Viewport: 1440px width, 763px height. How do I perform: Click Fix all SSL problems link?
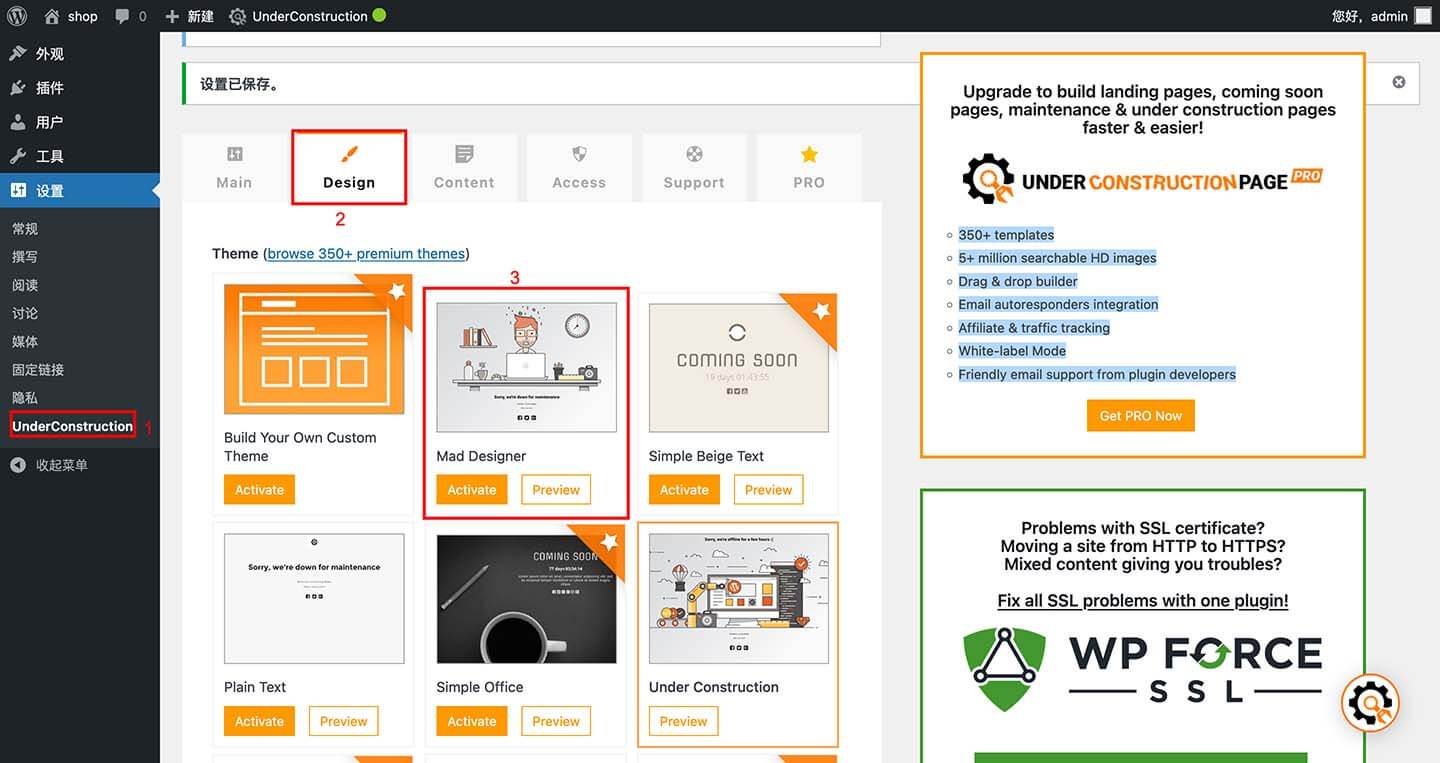[x=1143, y=601]
